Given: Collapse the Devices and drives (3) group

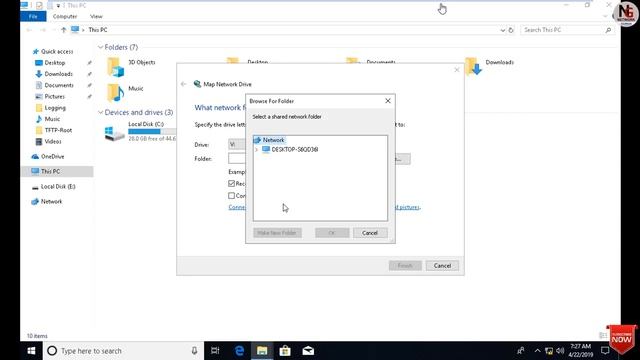Looking at the screenshot, I should click(x=100, y=112).
